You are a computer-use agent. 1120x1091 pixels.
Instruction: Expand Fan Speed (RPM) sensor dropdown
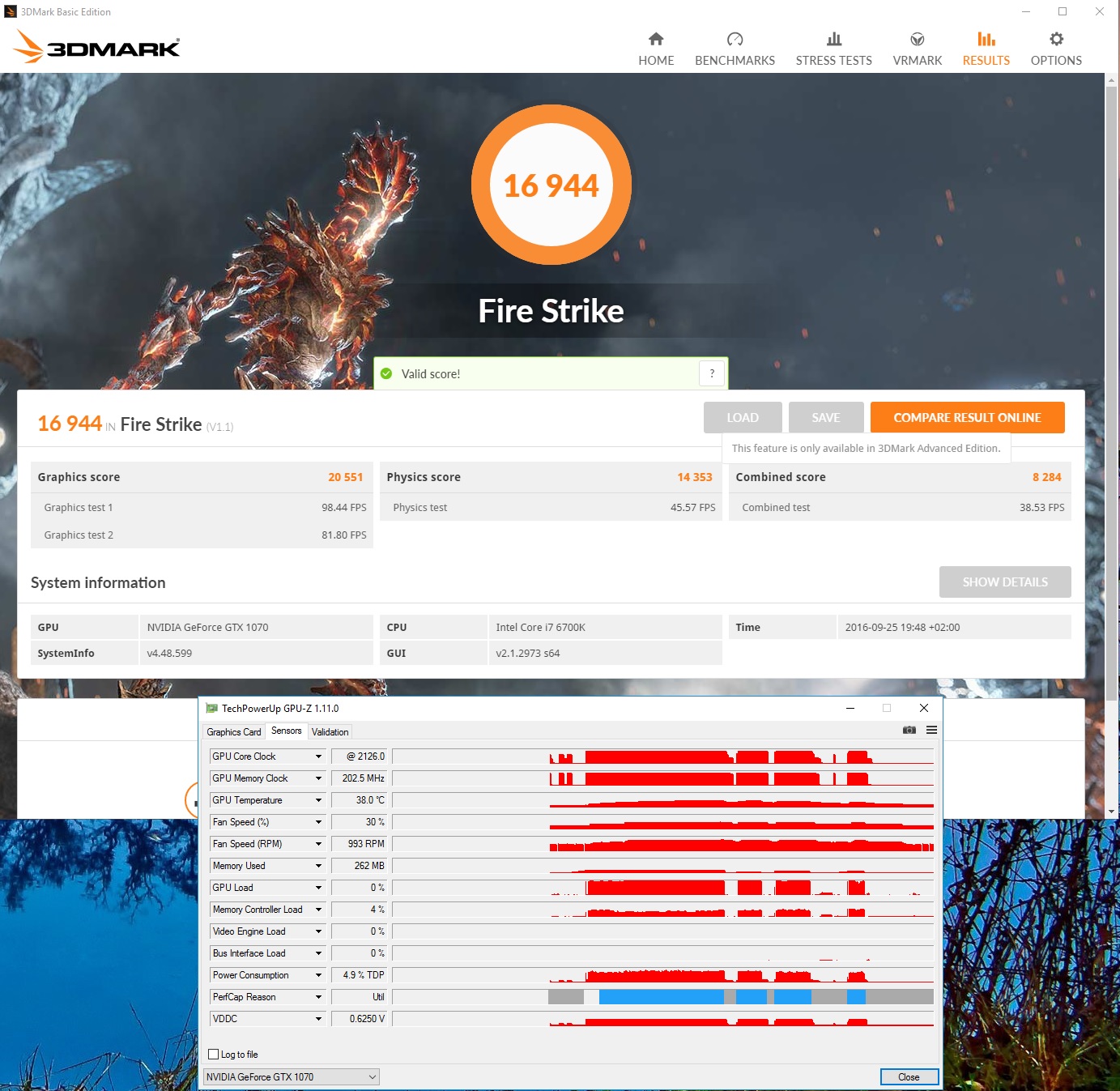point(318,844)
